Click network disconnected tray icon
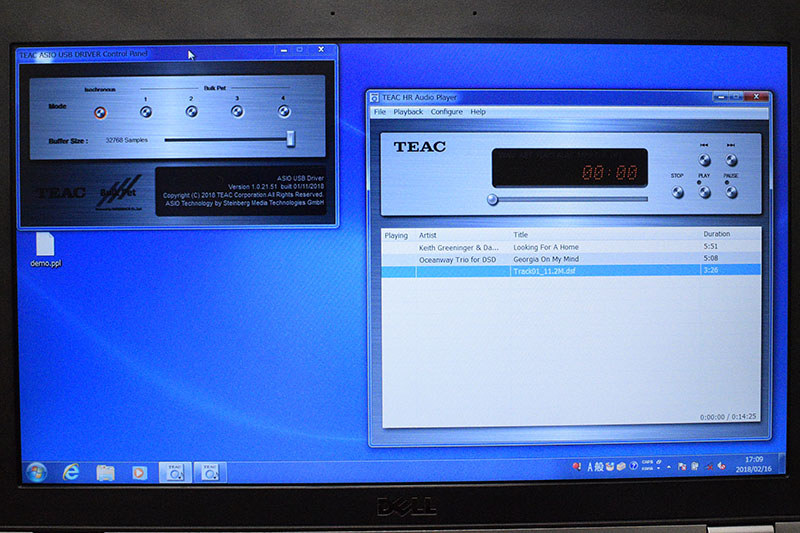 (709, 467)
